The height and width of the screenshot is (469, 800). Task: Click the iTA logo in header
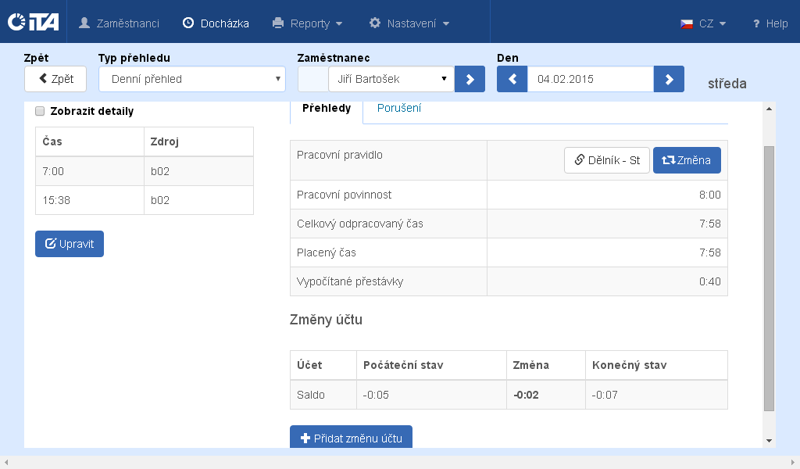point(34,22)
